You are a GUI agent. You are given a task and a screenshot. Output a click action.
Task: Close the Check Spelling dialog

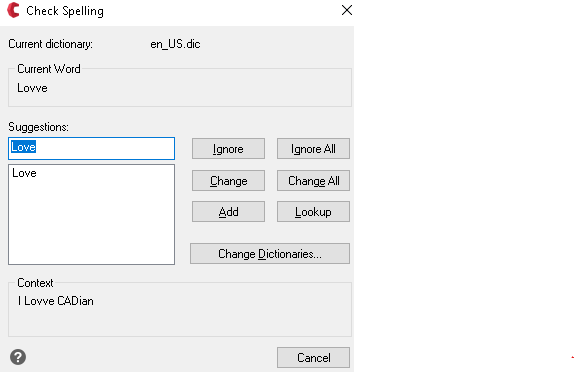point(347,10)
